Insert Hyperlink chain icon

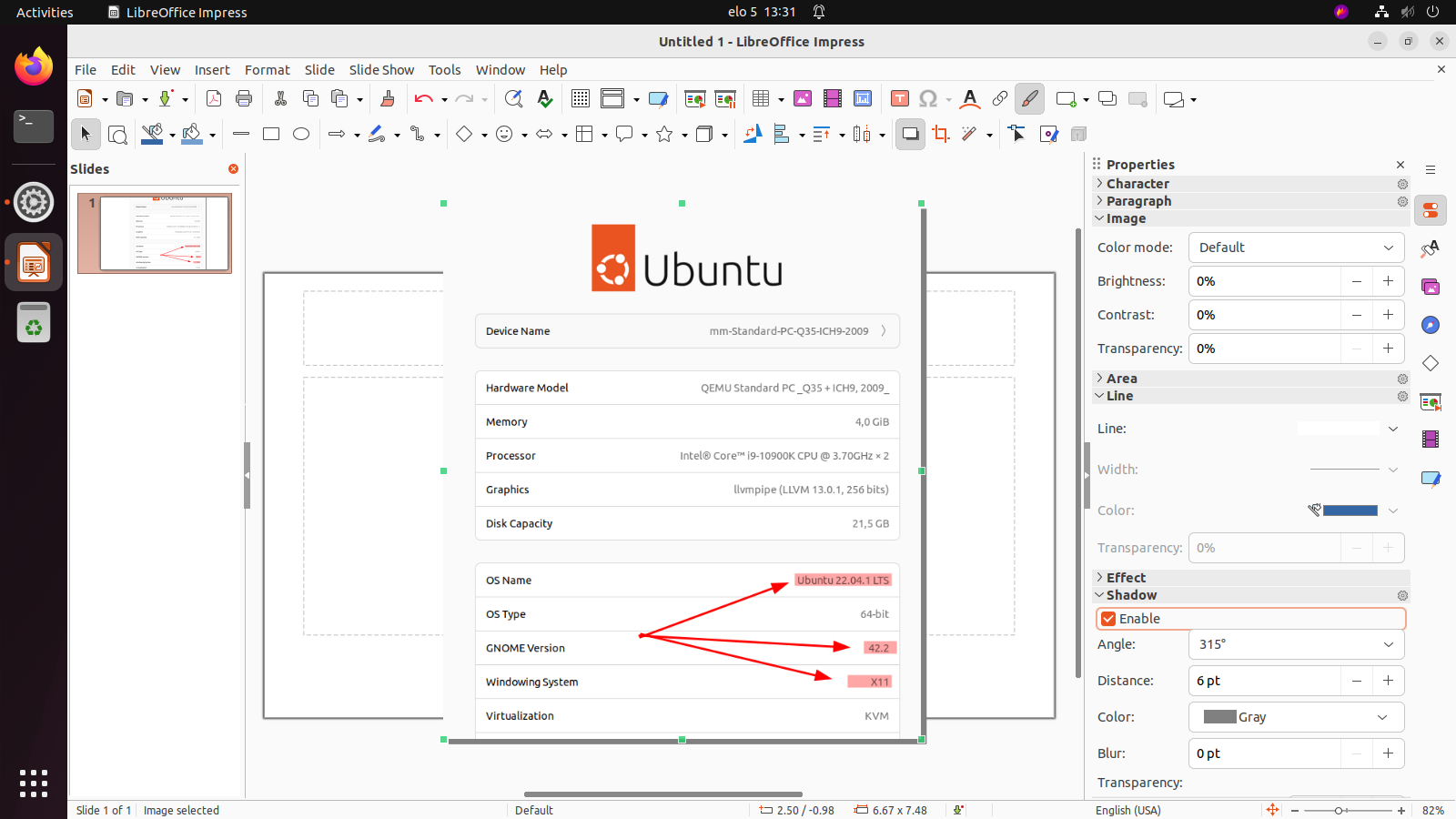coord(1000,99)
